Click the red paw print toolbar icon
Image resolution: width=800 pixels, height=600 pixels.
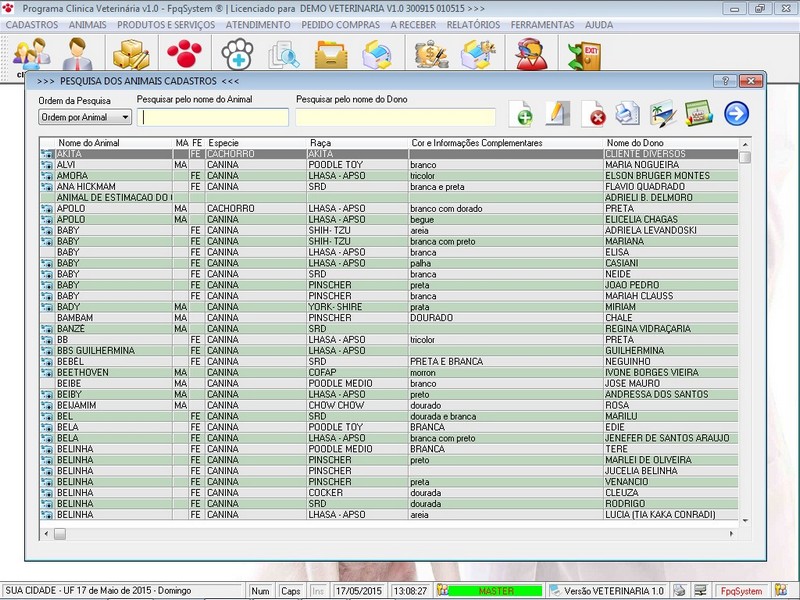[183, 54]
